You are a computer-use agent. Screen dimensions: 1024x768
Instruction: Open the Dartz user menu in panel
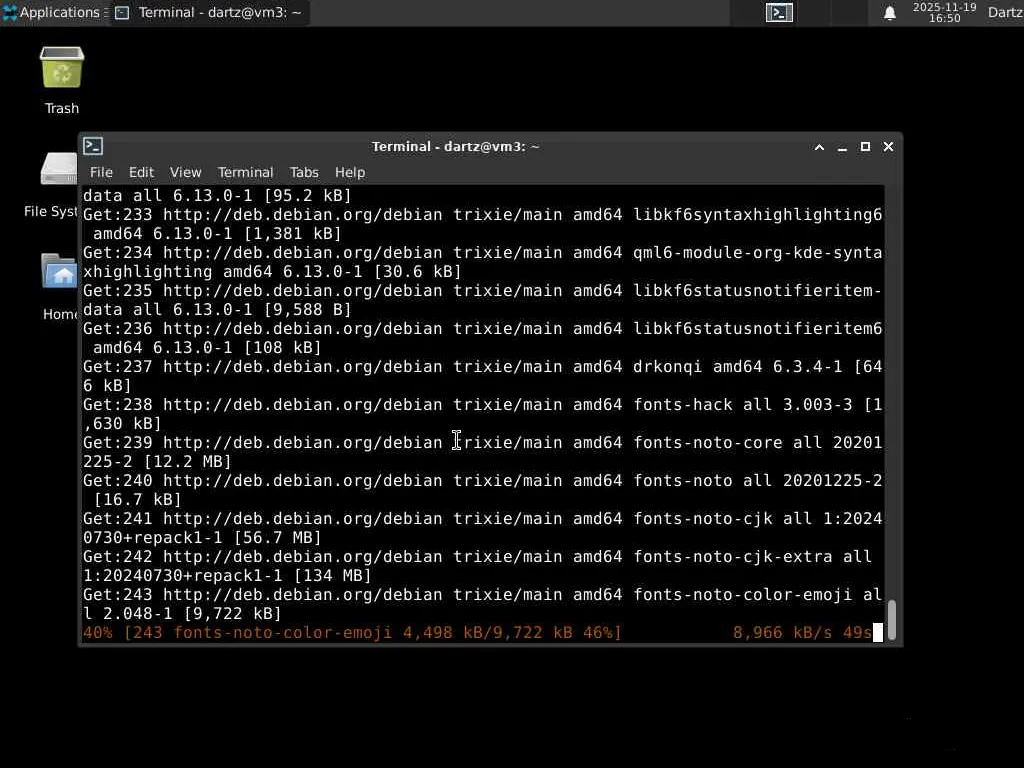pos(1005,12)
